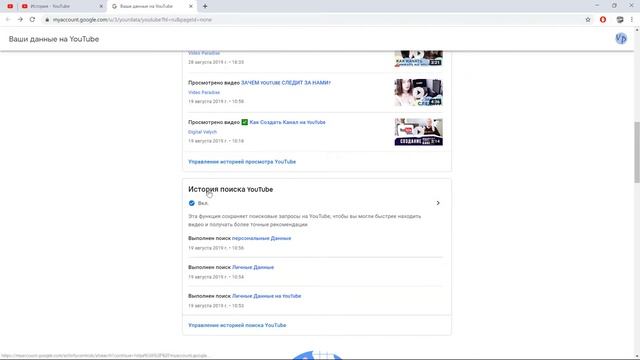This screenshot has height=360, width=640.
Task: Open search query Личные Данные на YouTube
Action: (266, 296)
